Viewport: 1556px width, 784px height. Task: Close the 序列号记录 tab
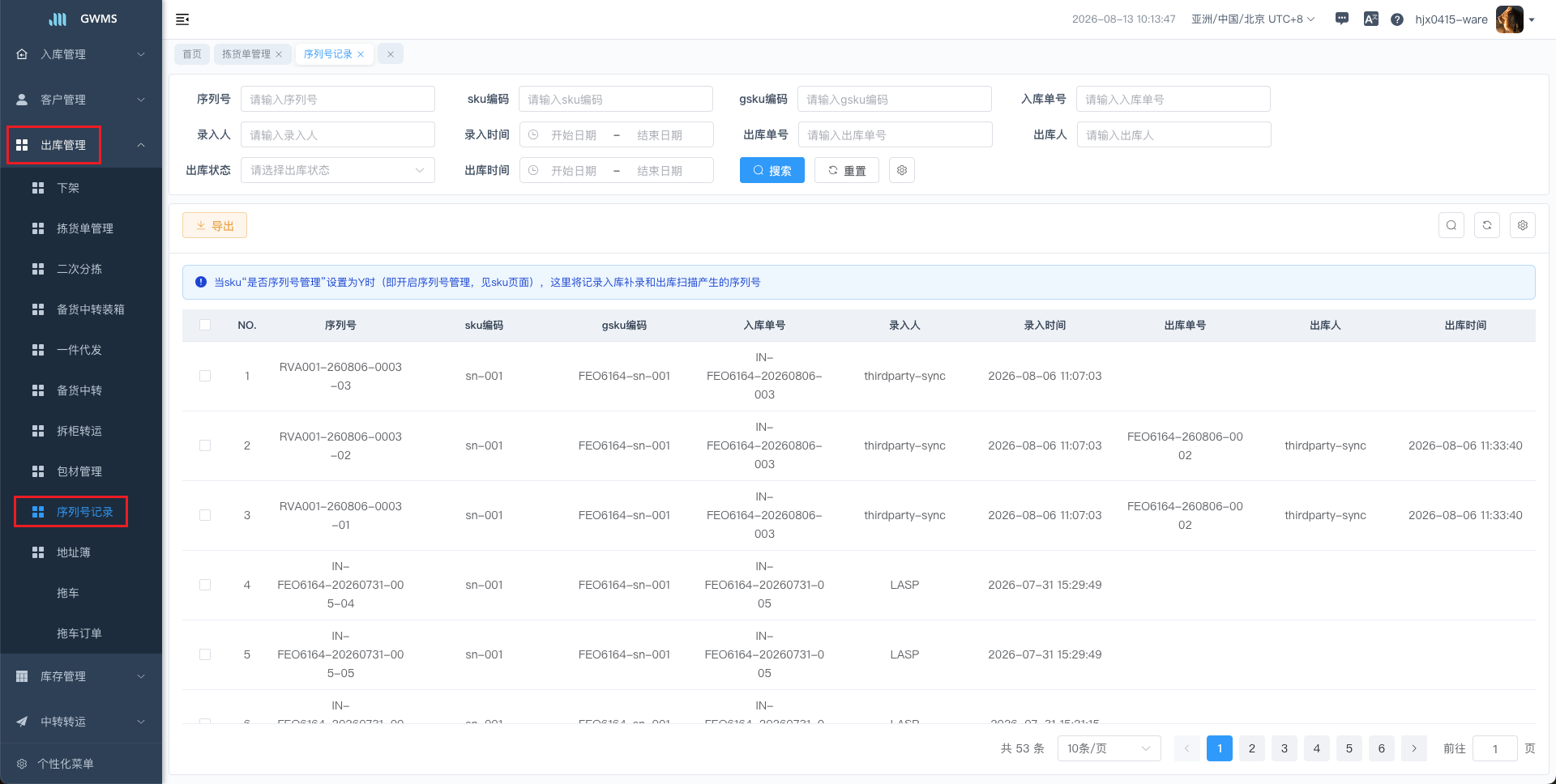[x=361, y=54]
